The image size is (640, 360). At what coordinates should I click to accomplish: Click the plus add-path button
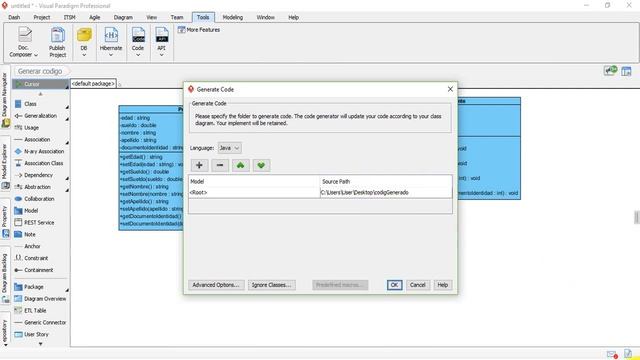click(199, 165)
